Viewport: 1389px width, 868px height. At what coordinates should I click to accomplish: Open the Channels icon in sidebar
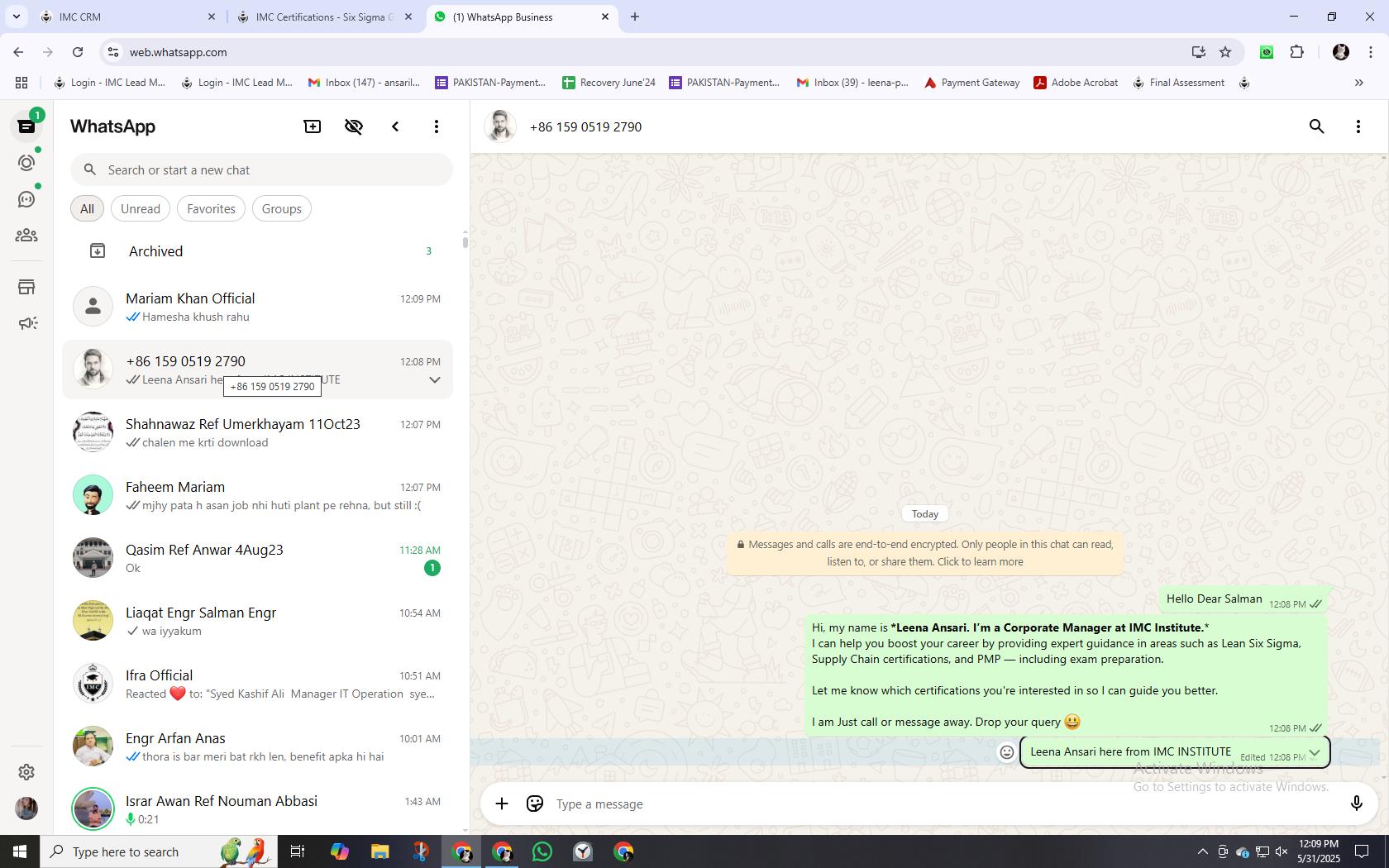26,199
